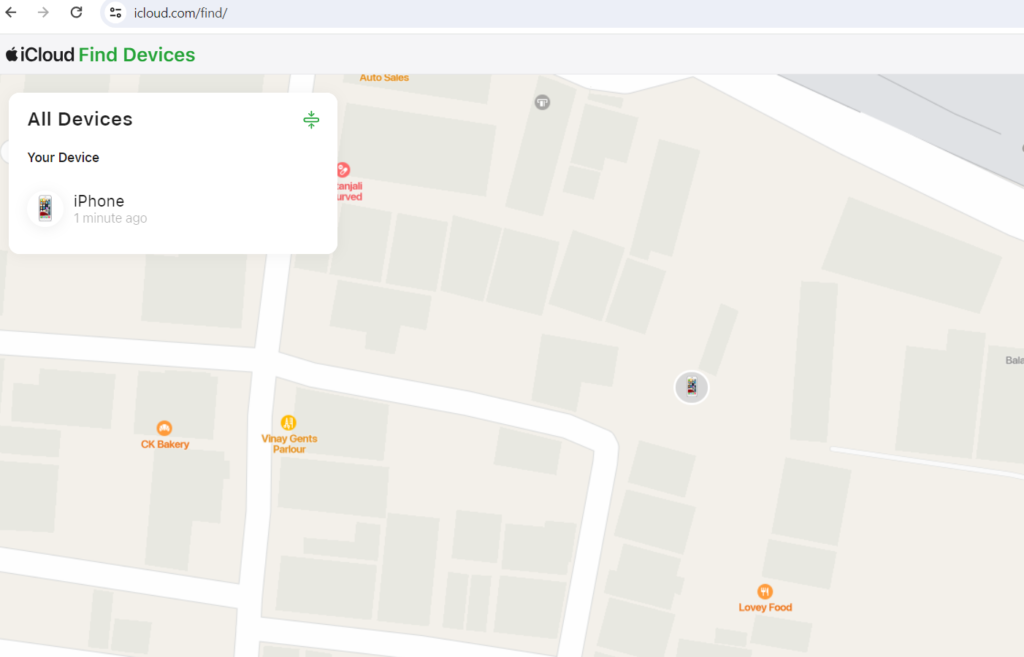This screenshot has height=657, width=1024.
Task: Collapse the All Devices panel
Action: [x=312, y=120]
